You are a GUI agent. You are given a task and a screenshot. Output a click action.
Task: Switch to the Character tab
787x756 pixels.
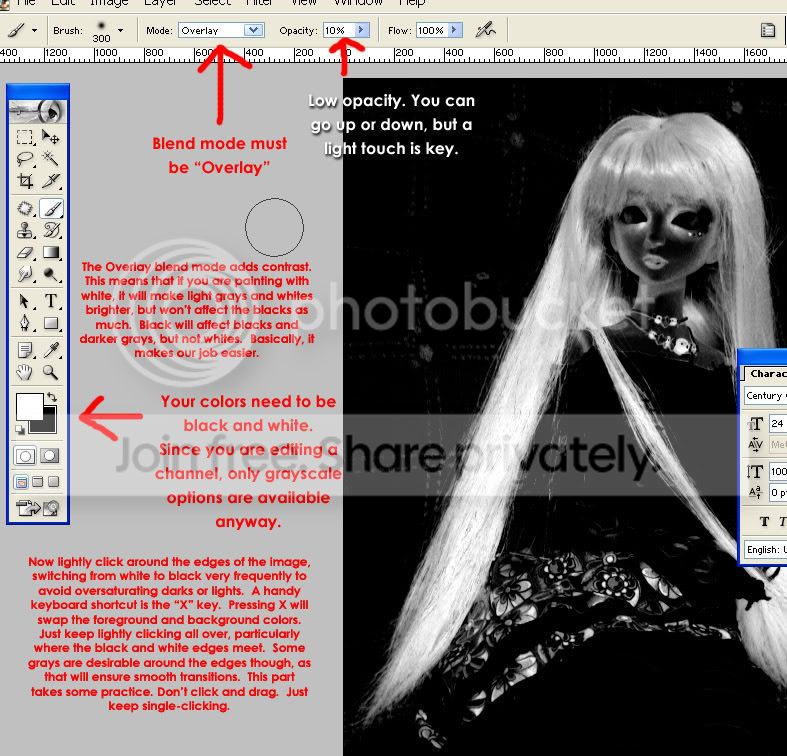[766, 373]
